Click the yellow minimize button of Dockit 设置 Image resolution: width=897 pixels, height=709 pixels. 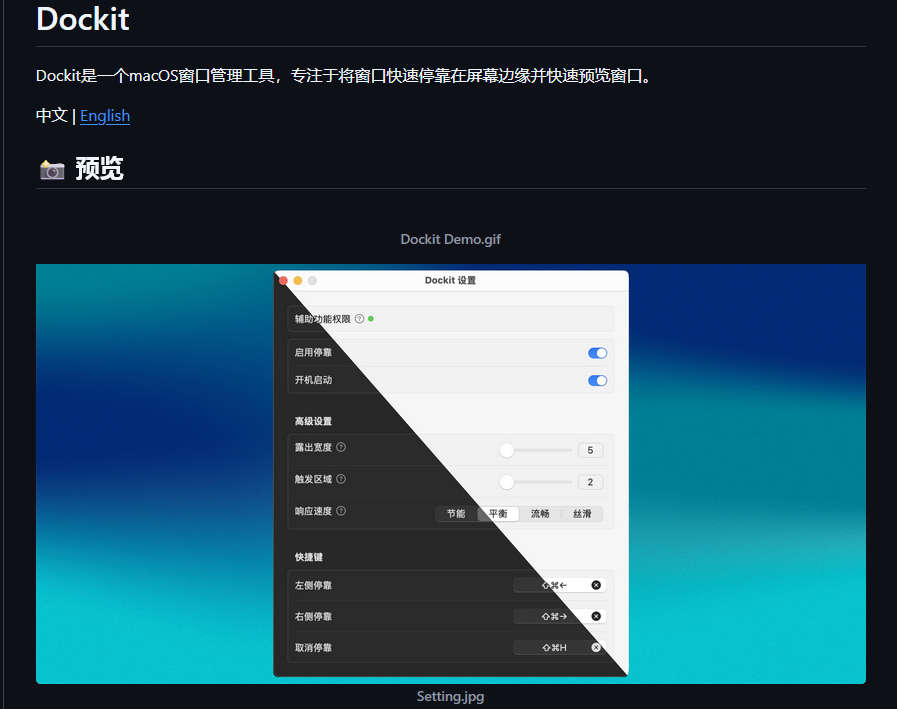297,280
